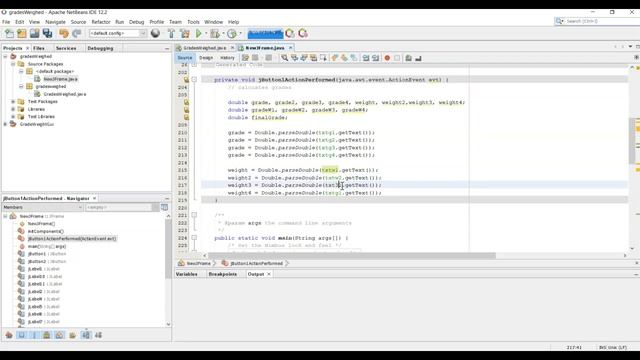
Task: Toggle Show Inherited Members in Navigator
Action: (9, 335)
